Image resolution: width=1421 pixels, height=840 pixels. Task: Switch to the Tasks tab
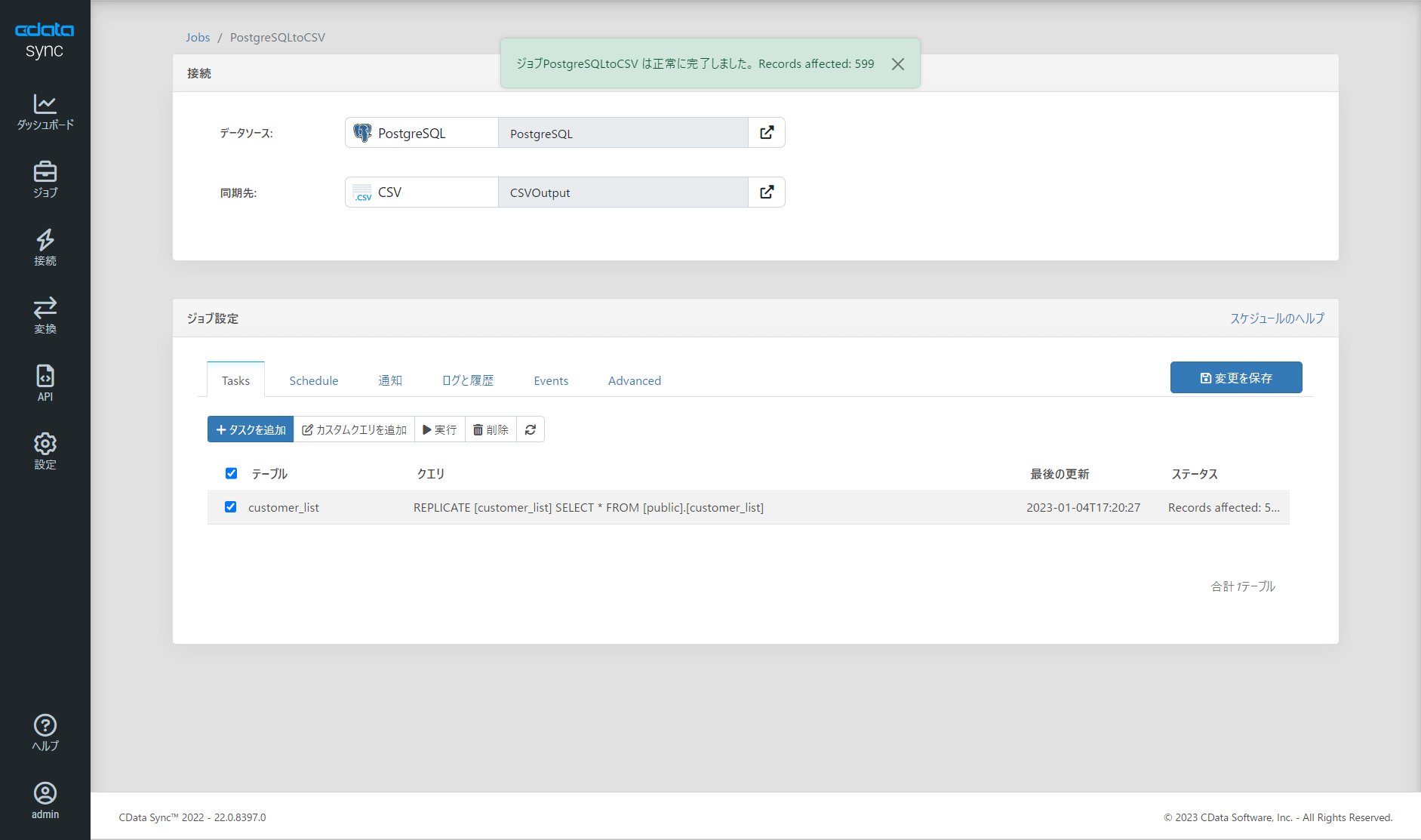[235, 380]
